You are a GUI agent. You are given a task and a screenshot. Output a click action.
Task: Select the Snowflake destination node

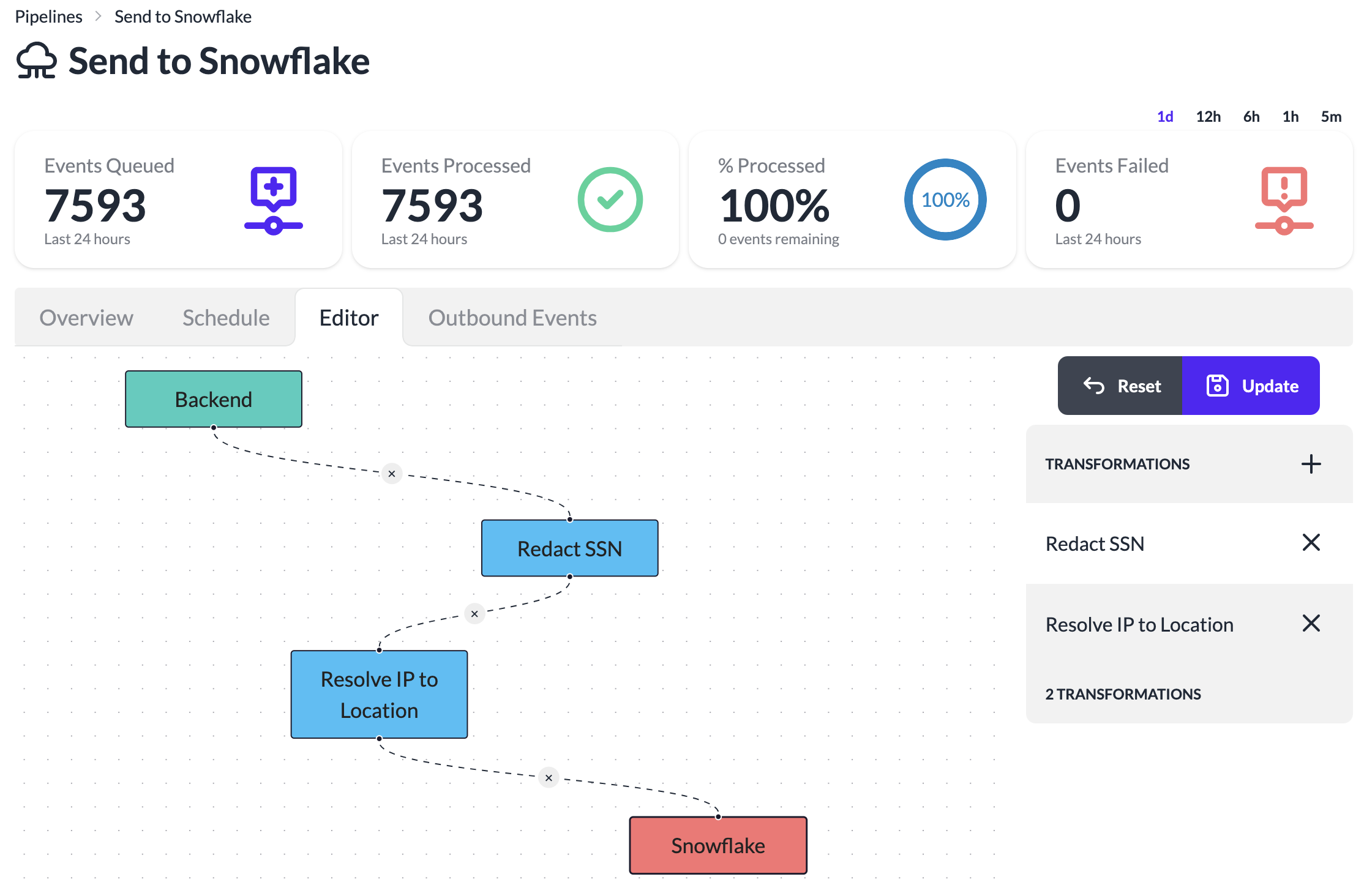click(718, 845)
